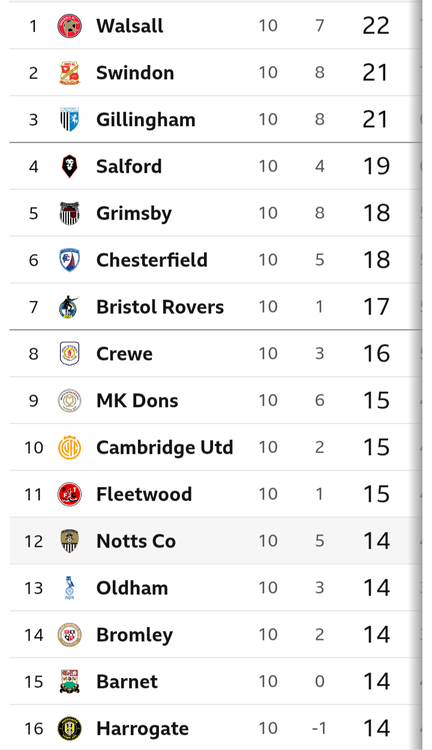Screen dimensions: 432x750
Task: Click the Walsall club crest icon
Action: (x=69, y=26)
